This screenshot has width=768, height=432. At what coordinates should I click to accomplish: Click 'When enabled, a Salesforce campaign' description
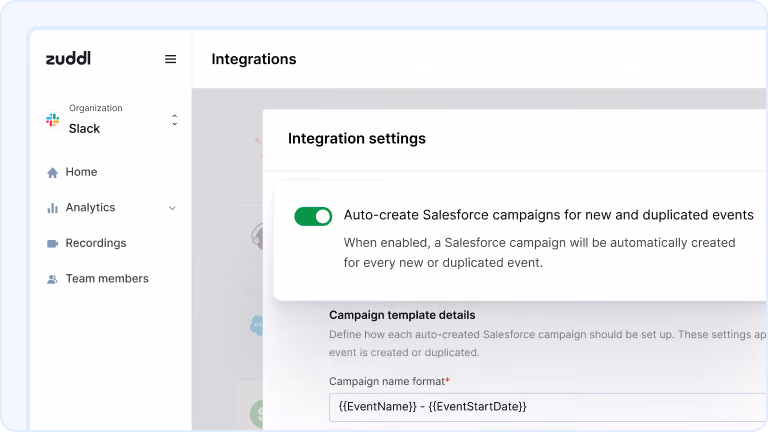point(539,253)
